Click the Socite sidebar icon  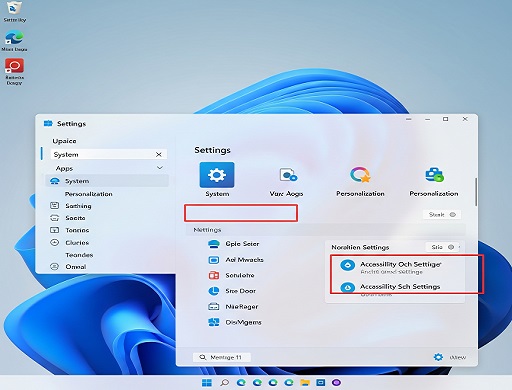pyautogui.click(x=54, y=218)
